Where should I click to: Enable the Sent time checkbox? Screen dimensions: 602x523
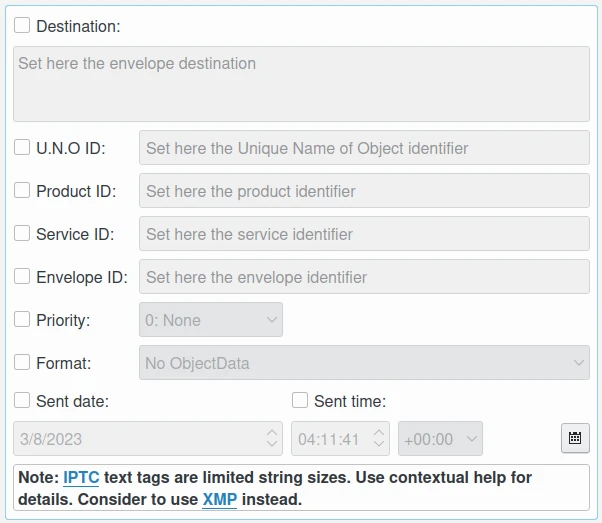point(300,401)
